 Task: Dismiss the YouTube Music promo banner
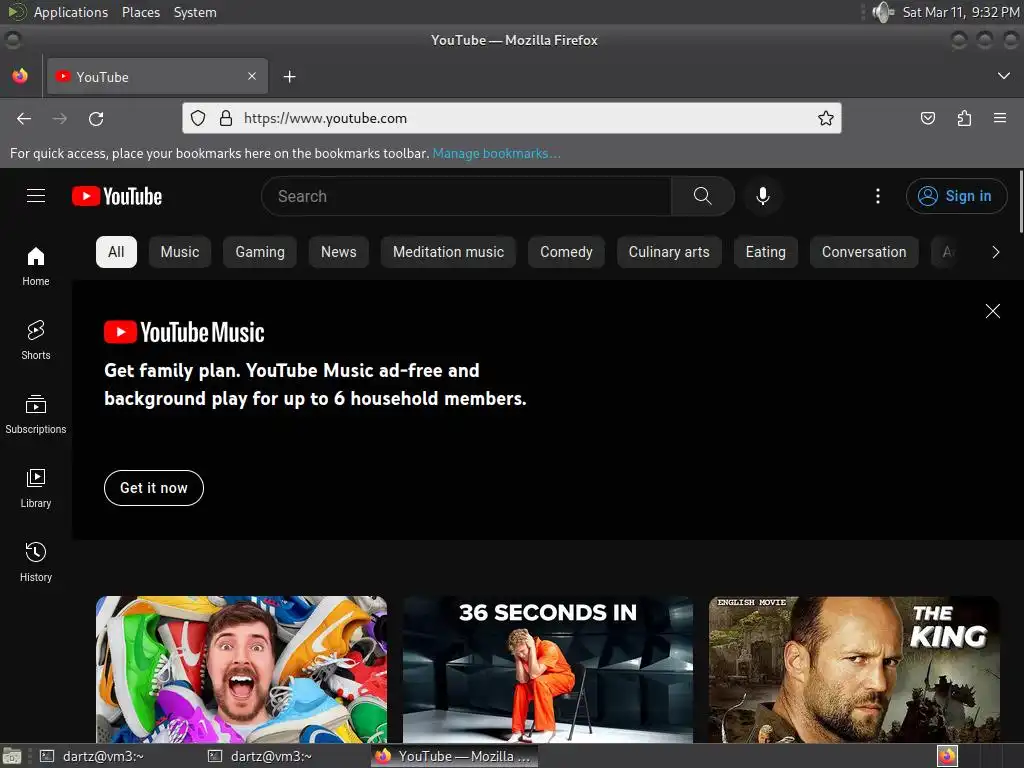coord(993,311)
